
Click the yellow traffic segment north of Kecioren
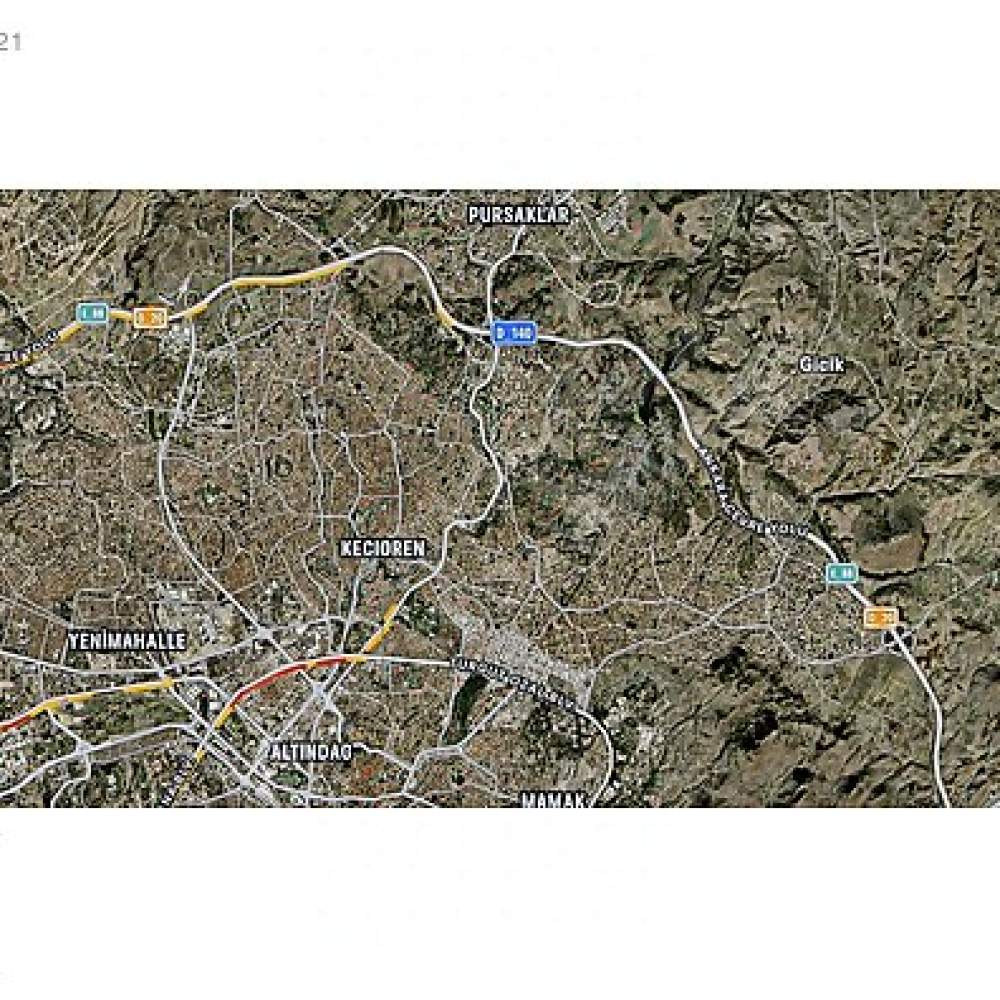coord(288,277)
